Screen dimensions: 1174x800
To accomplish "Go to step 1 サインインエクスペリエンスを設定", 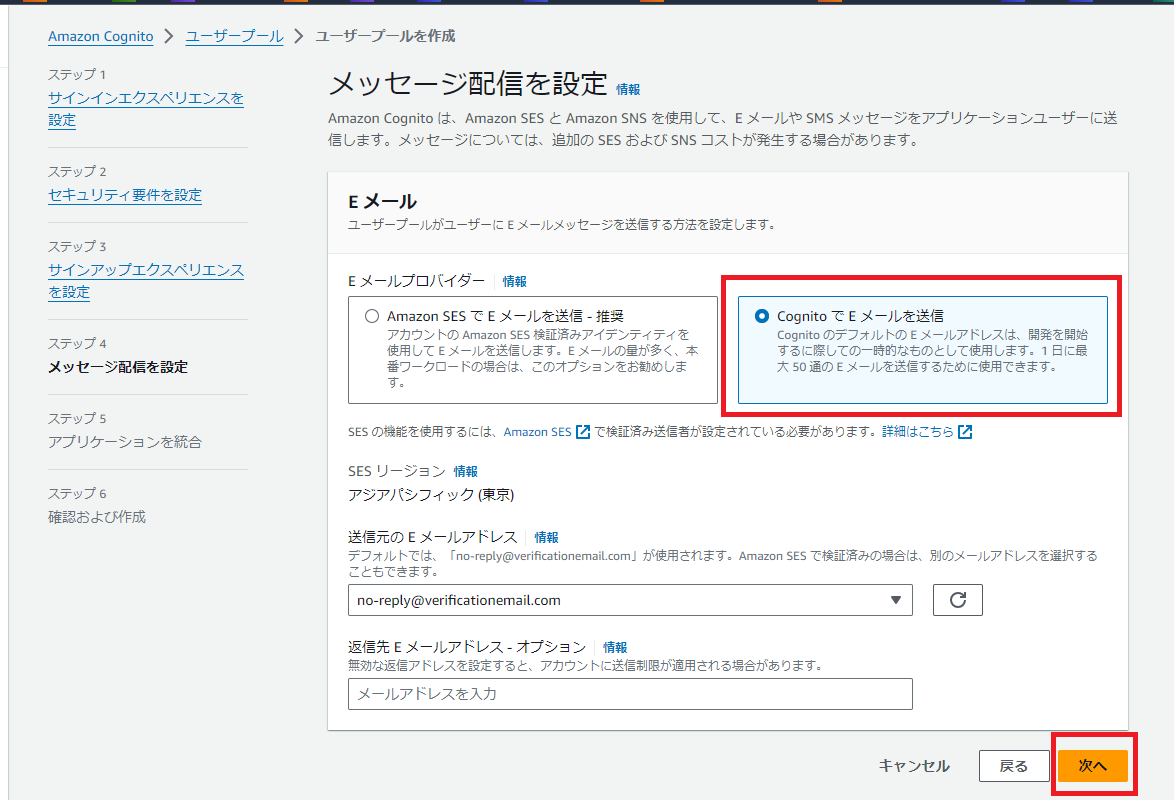I will [x=146, y=109].
